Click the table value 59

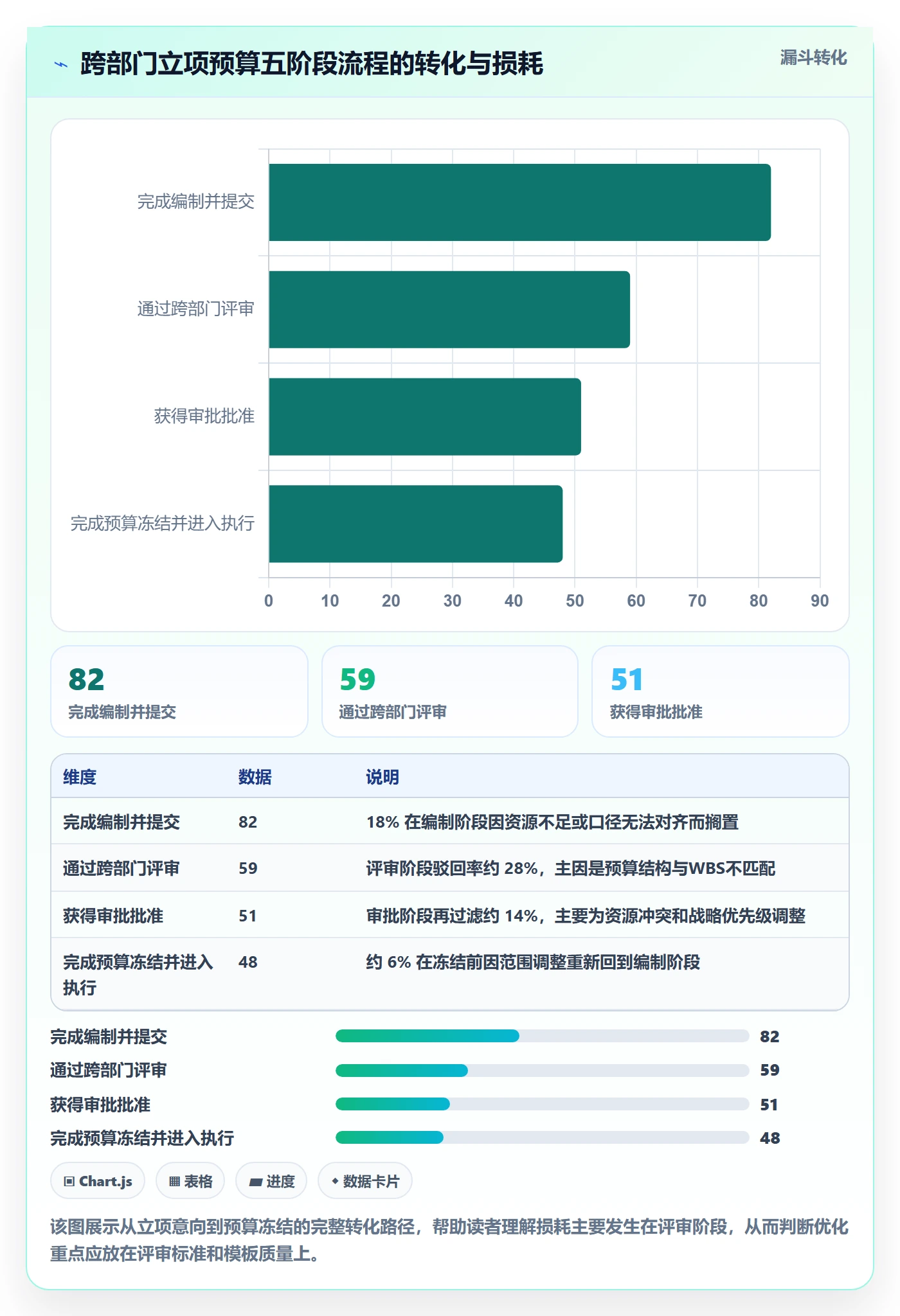(248, 868)
